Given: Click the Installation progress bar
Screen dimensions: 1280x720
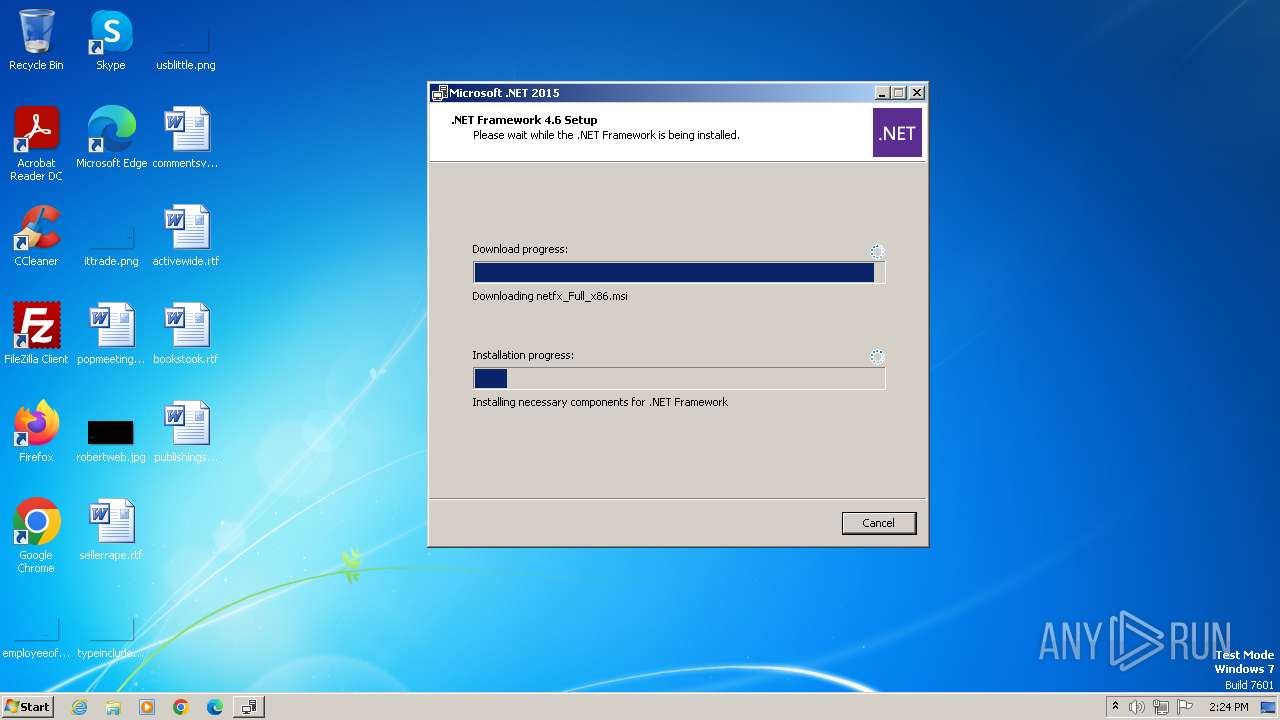Looking at the screenshot, I should point(679,379).
